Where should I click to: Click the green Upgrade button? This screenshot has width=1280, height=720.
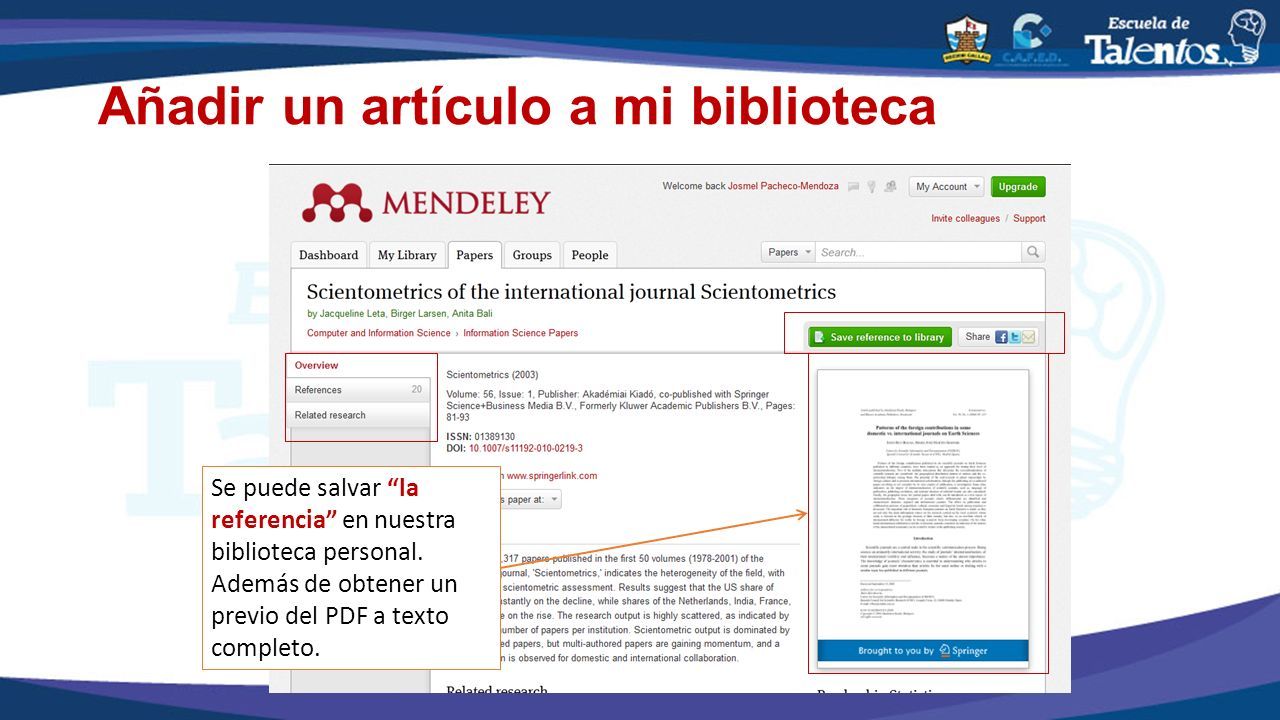click(x=1018, y=187)
